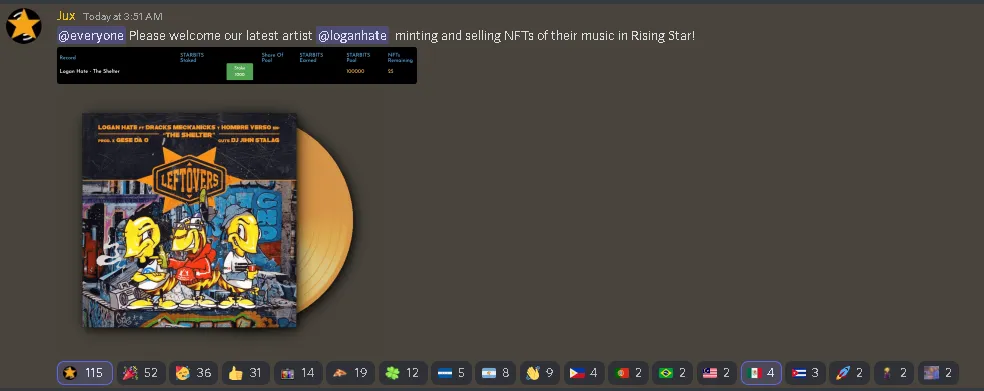Click the Brazil flag reaction
984x391 pixels.
click(x=672, y=373)
